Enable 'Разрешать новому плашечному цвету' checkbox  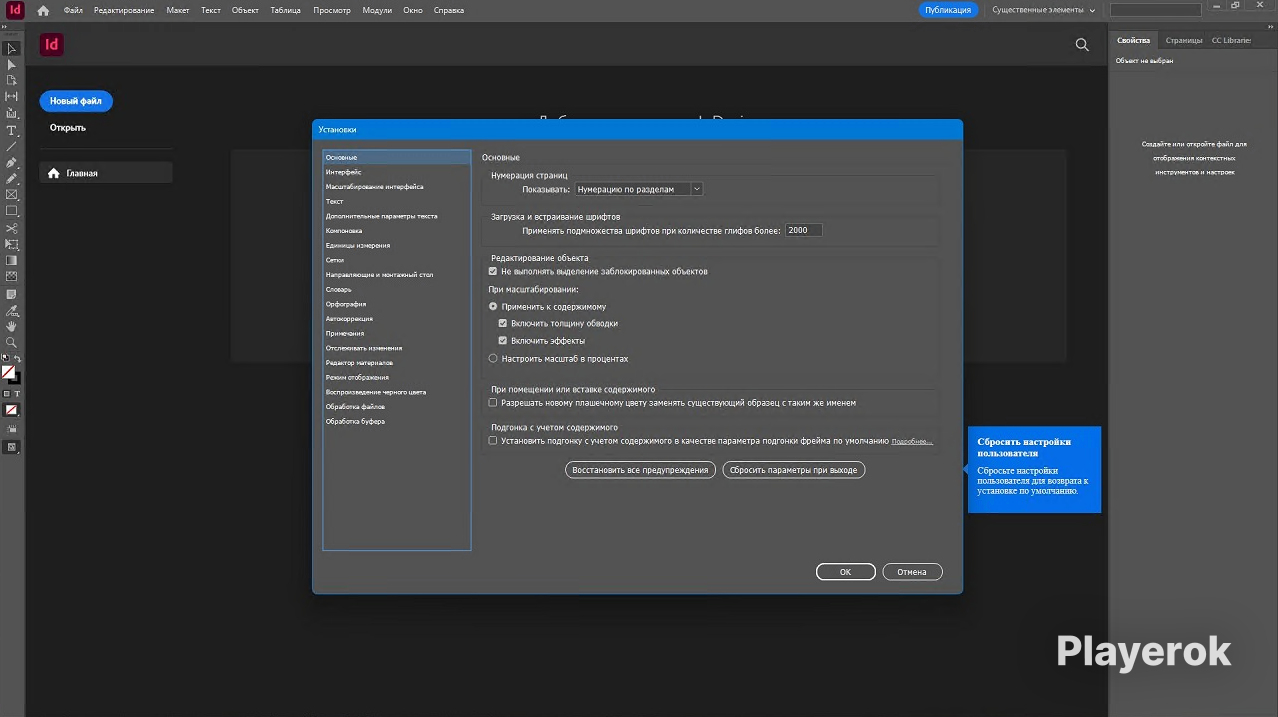tap(493, 403)
